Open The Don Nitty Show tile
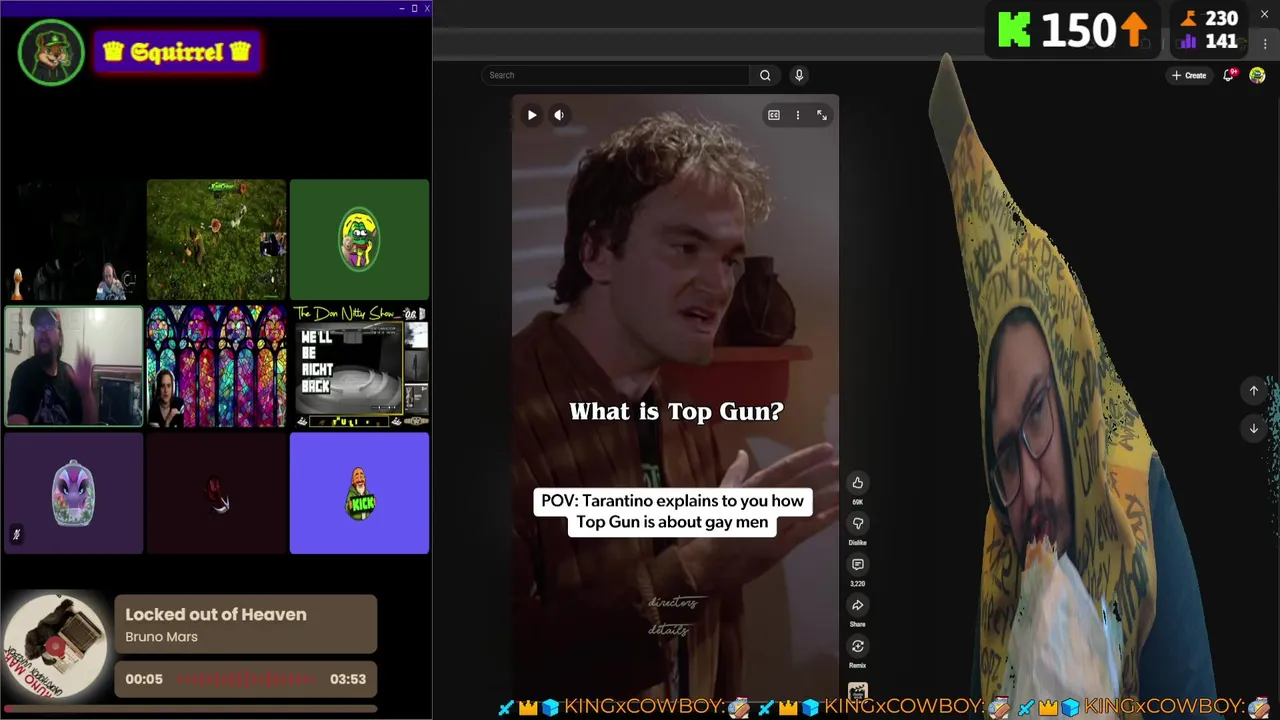This screenshot has height=720, width=1280. 359,367
